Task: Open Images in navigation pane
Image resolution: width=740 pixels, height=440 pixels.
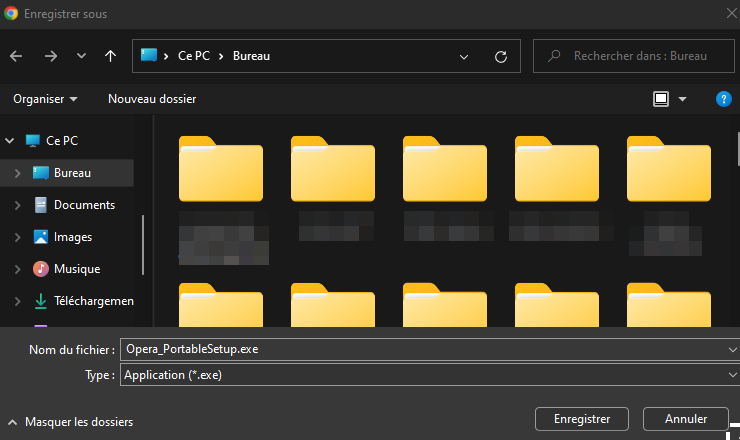Action: (x=73, y=237)
